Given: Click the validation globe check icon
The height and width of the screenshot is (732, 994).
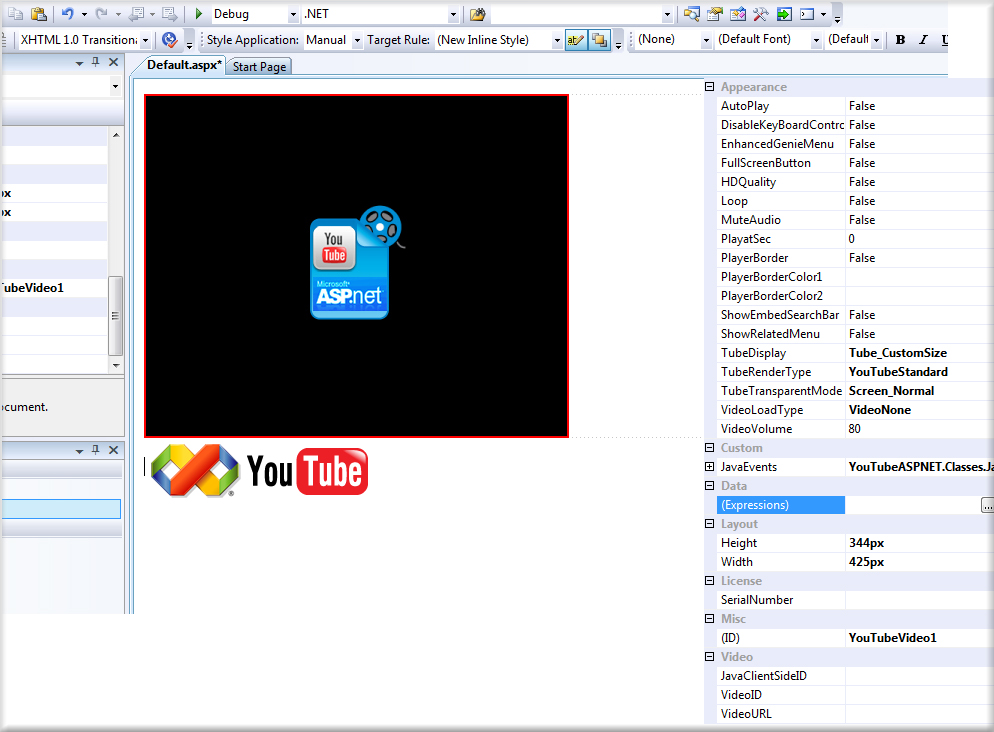Looking at the screenshot, I should (x=169, y=40).
